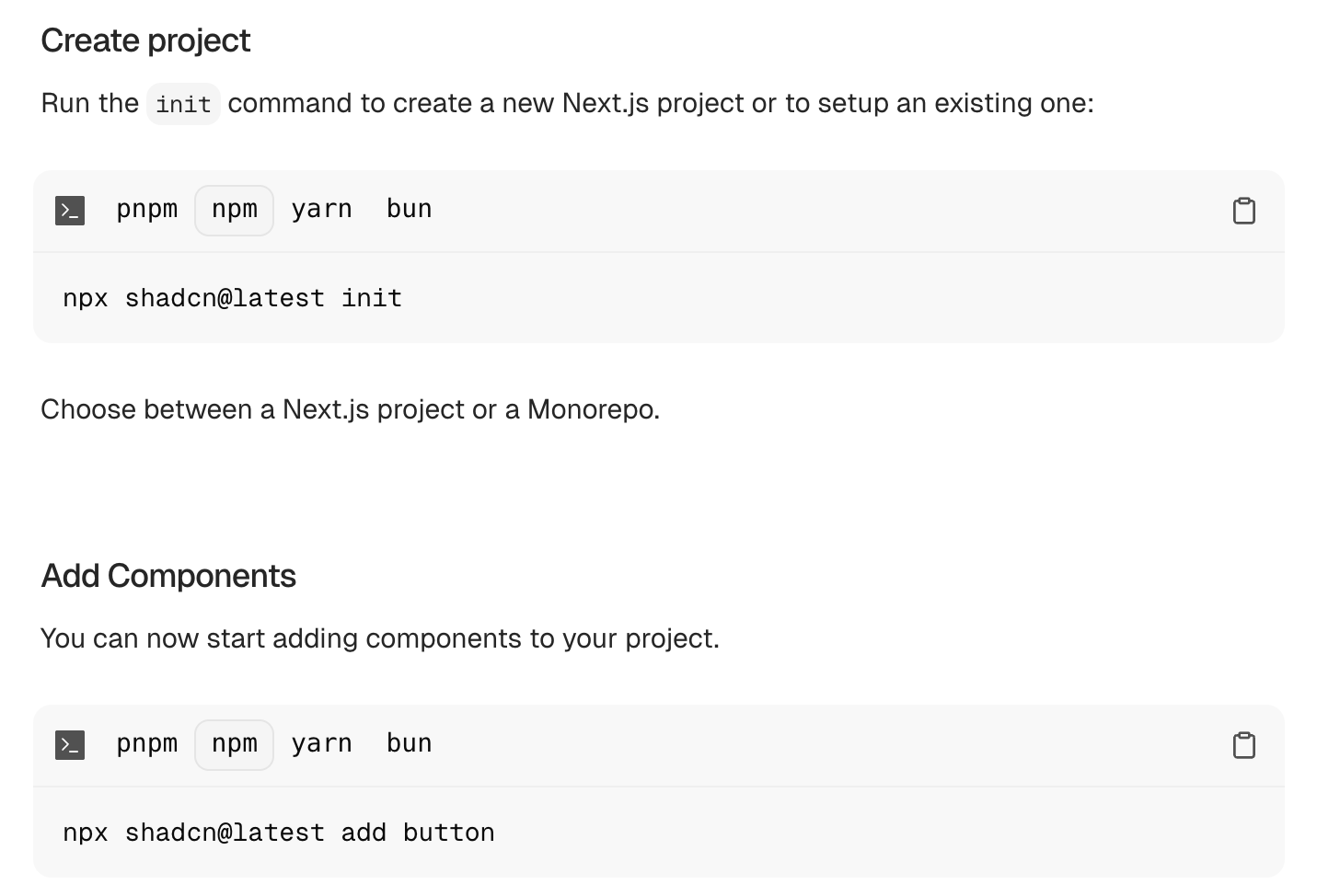Copy the shadcn init command to clipboard
Viewport: 1340px width, 896px height.
tap(1243, 211)
